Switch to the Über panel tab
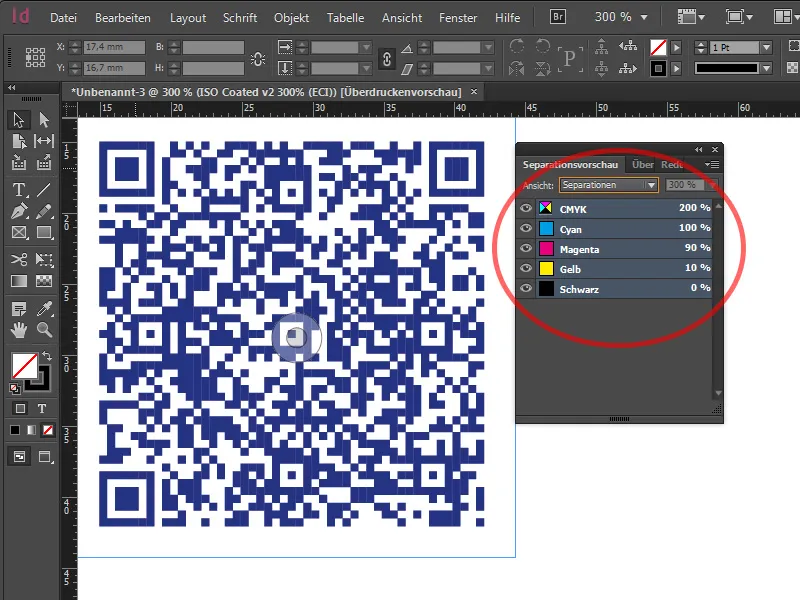The image size is (800, 600). tap(643, 165)
